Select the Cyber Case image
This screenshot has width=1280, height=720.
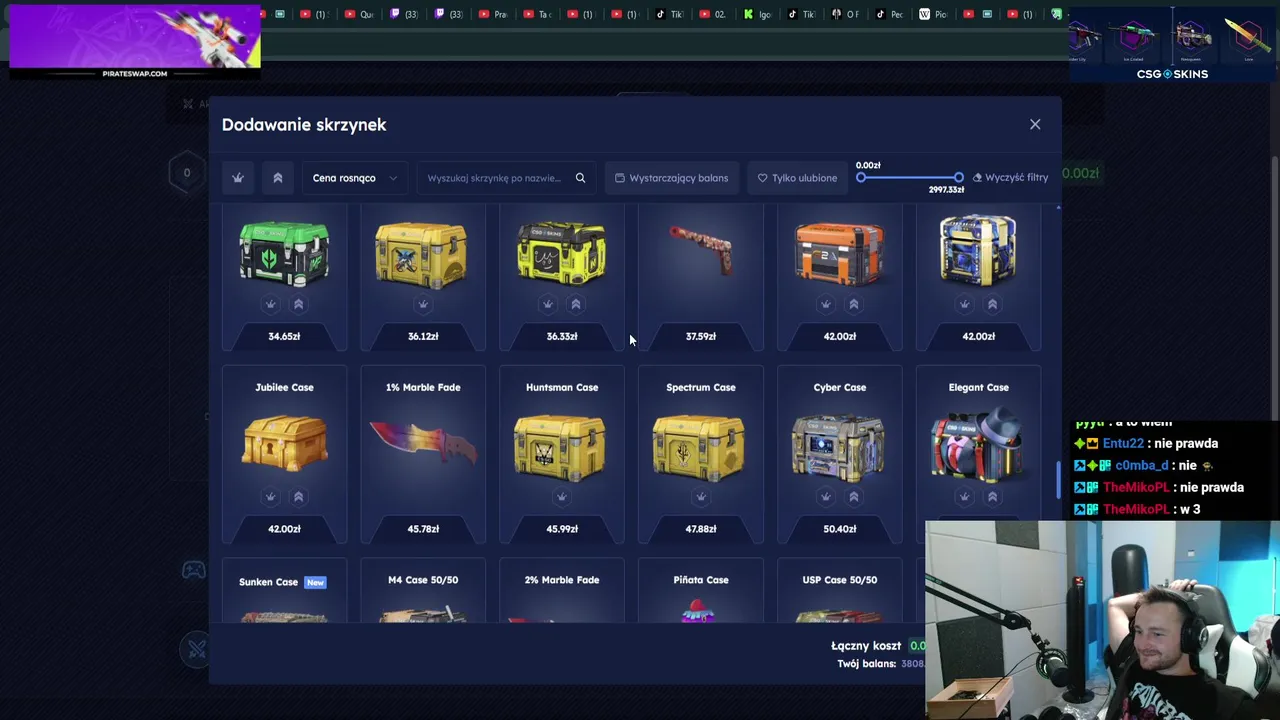[838, 447]
